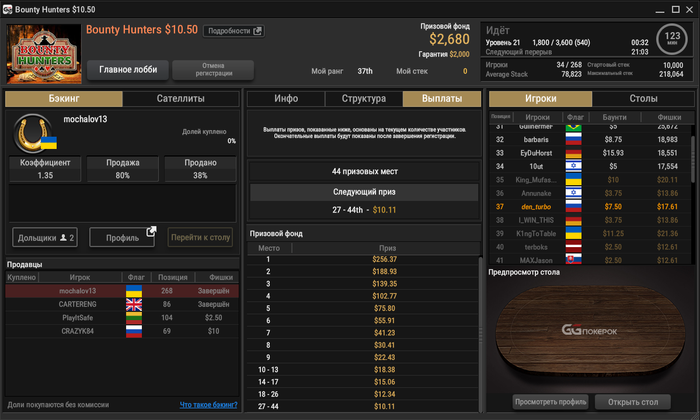The width and height of the screenshot is (700, 420).
Task: Click Ukrainian flag beside K1ngToTable
Action: pyautogui.click(x=574, y=233)
